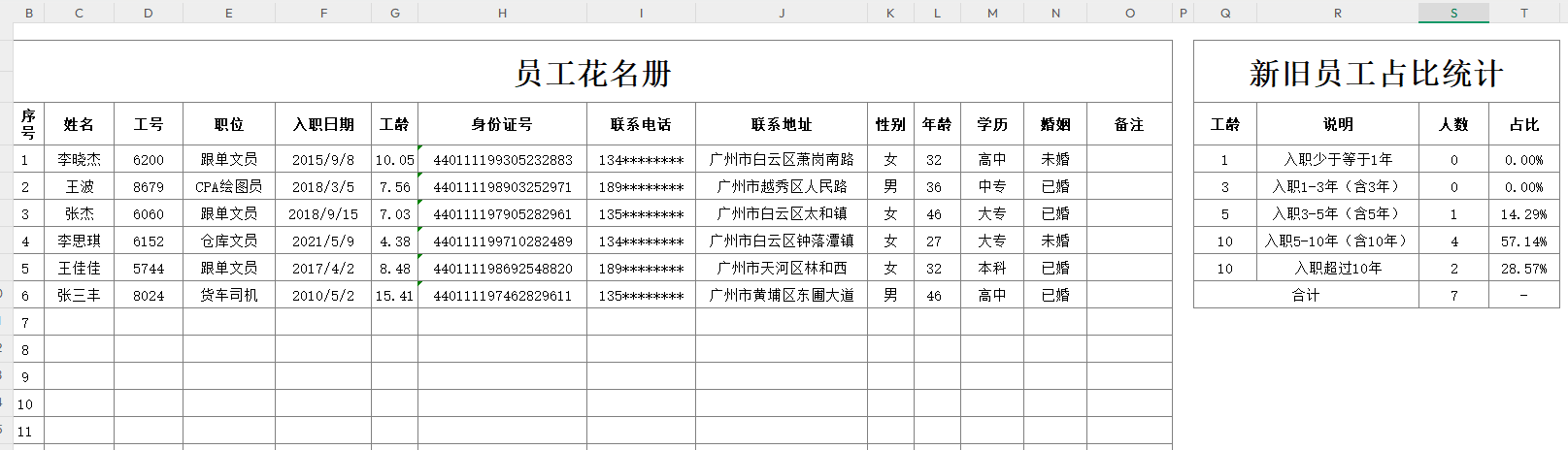Select the seniority value 15.41 cell
This screenshot has height=450, width=1568.
(x=394, y=295)
